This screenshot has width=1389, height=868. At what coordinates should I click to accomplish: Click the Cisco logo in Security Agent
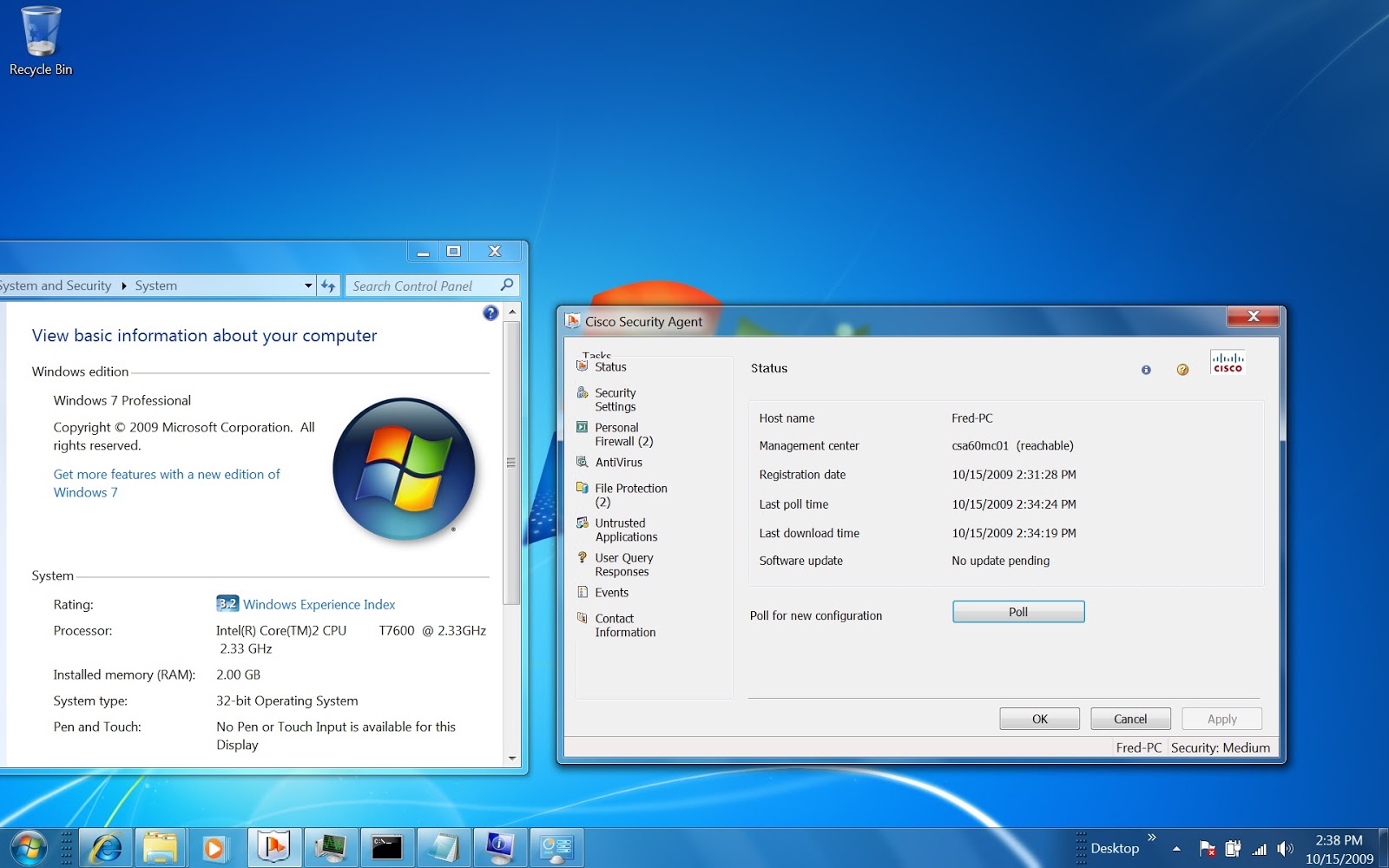point(1228,362)
